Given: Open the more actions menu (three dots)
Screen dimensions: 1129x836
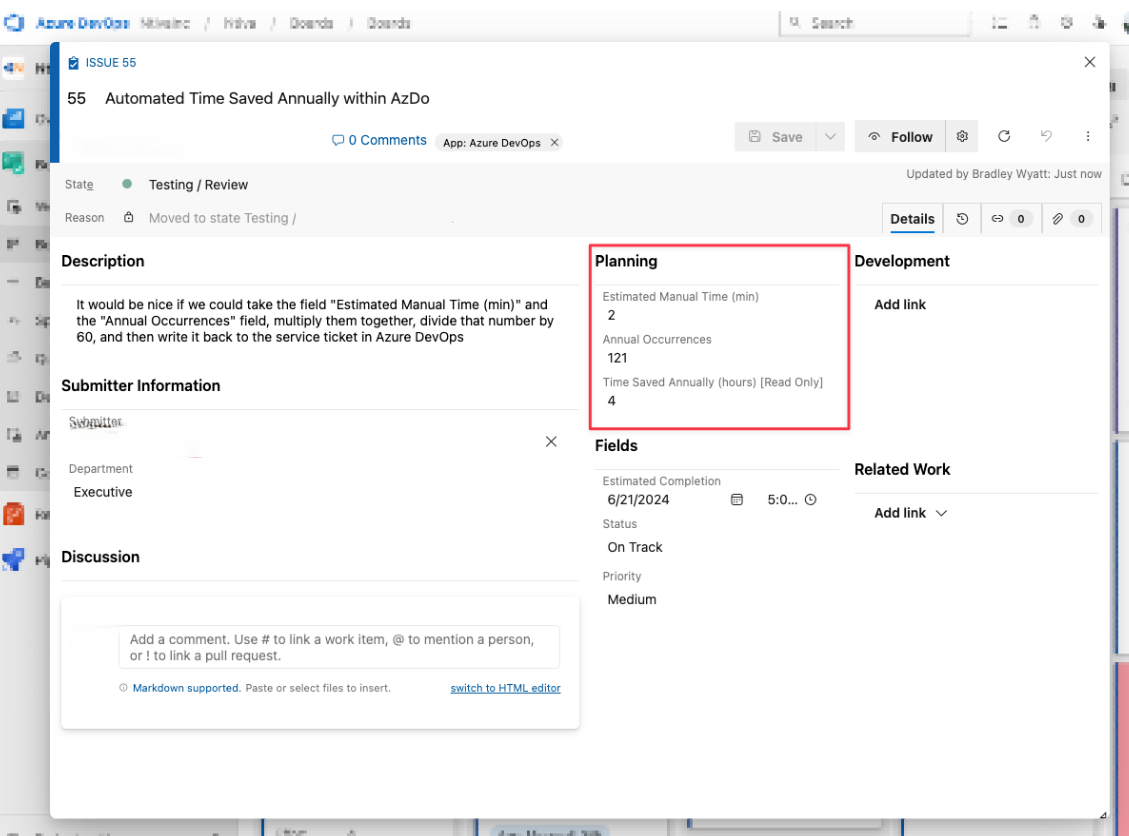Looking at the screenshot, I should click(1088, 136).
